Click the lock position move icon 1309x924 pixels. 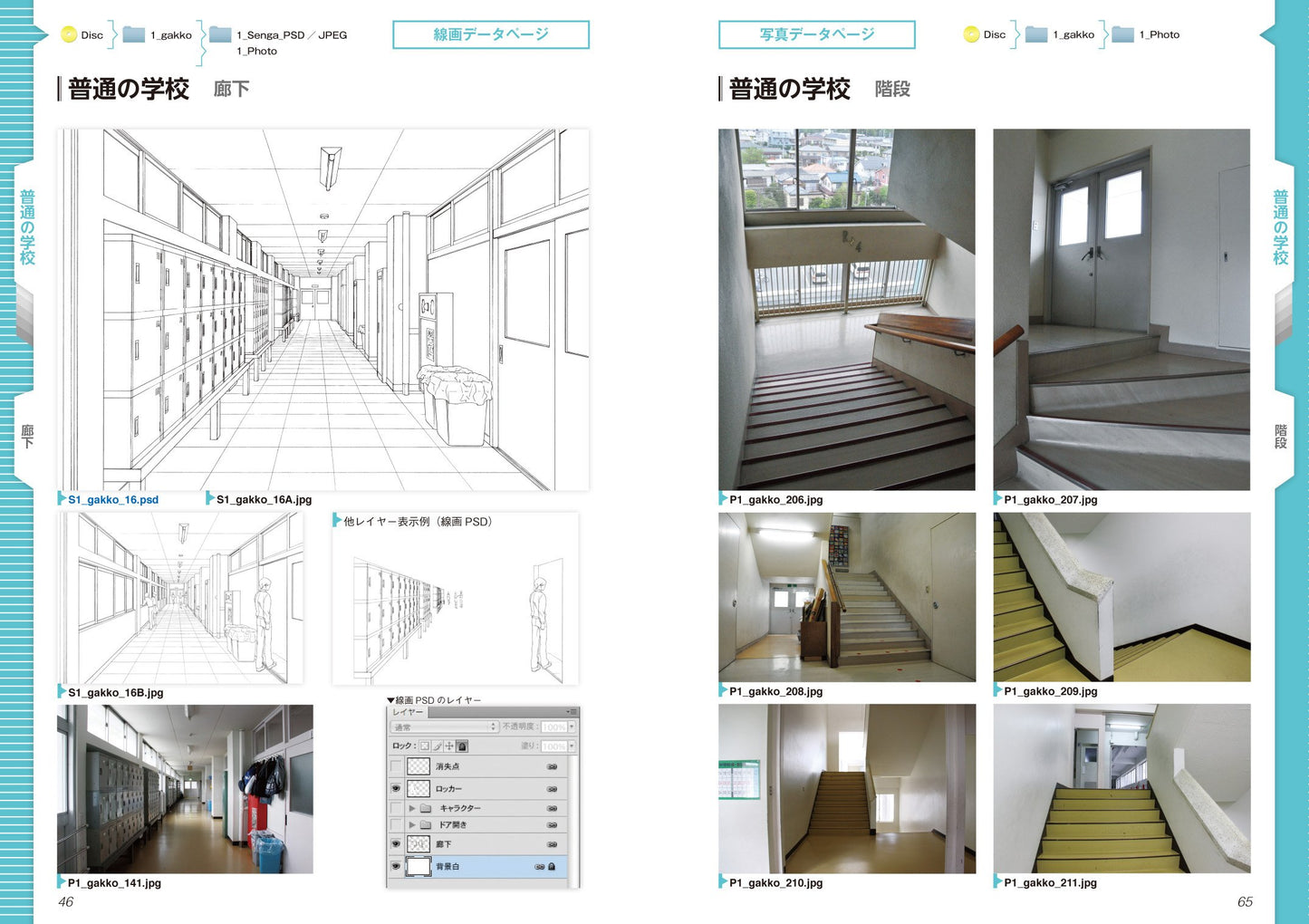(x=449, y=746)
